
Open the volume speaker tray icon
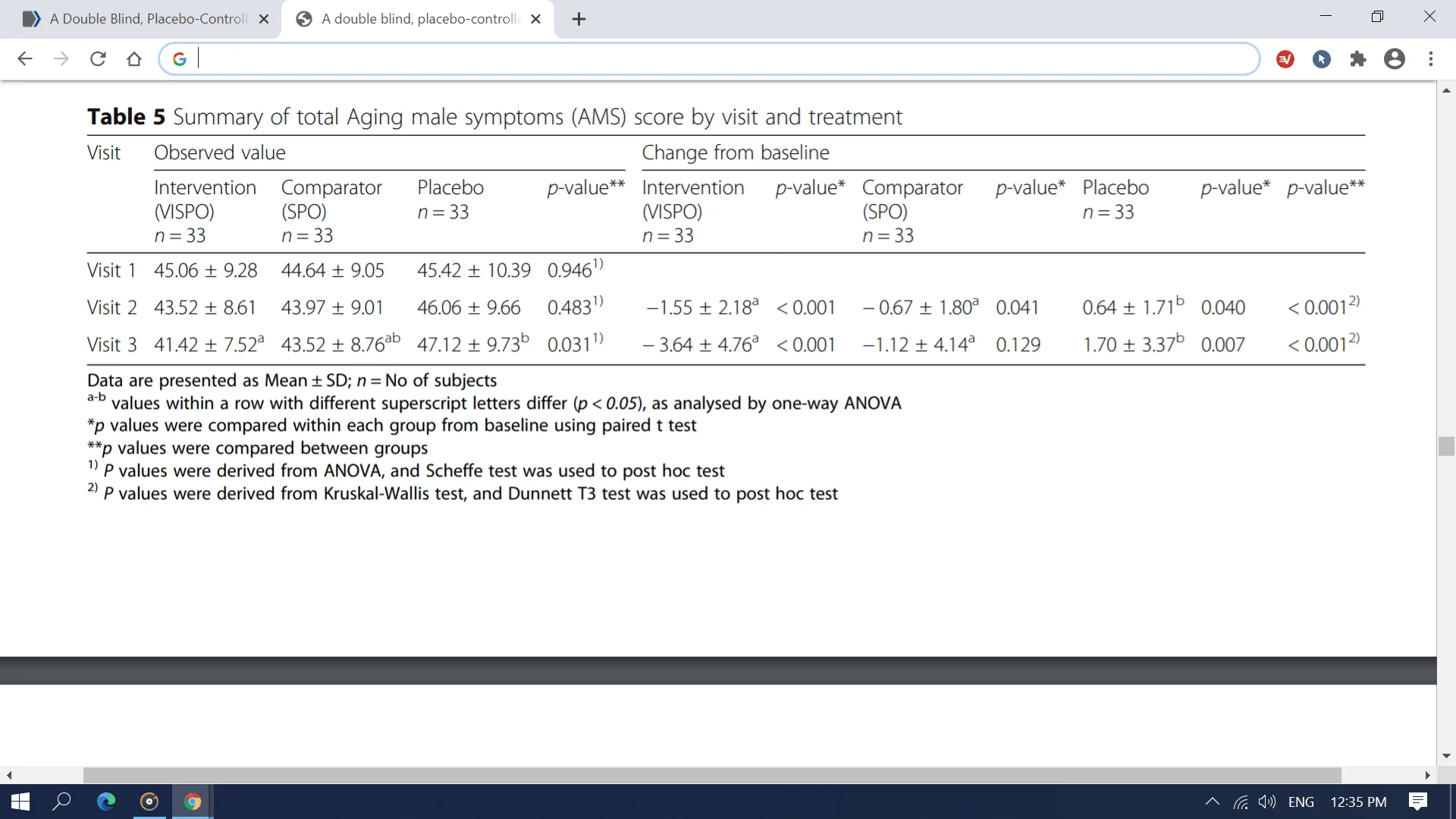(x=1267, y=802)
